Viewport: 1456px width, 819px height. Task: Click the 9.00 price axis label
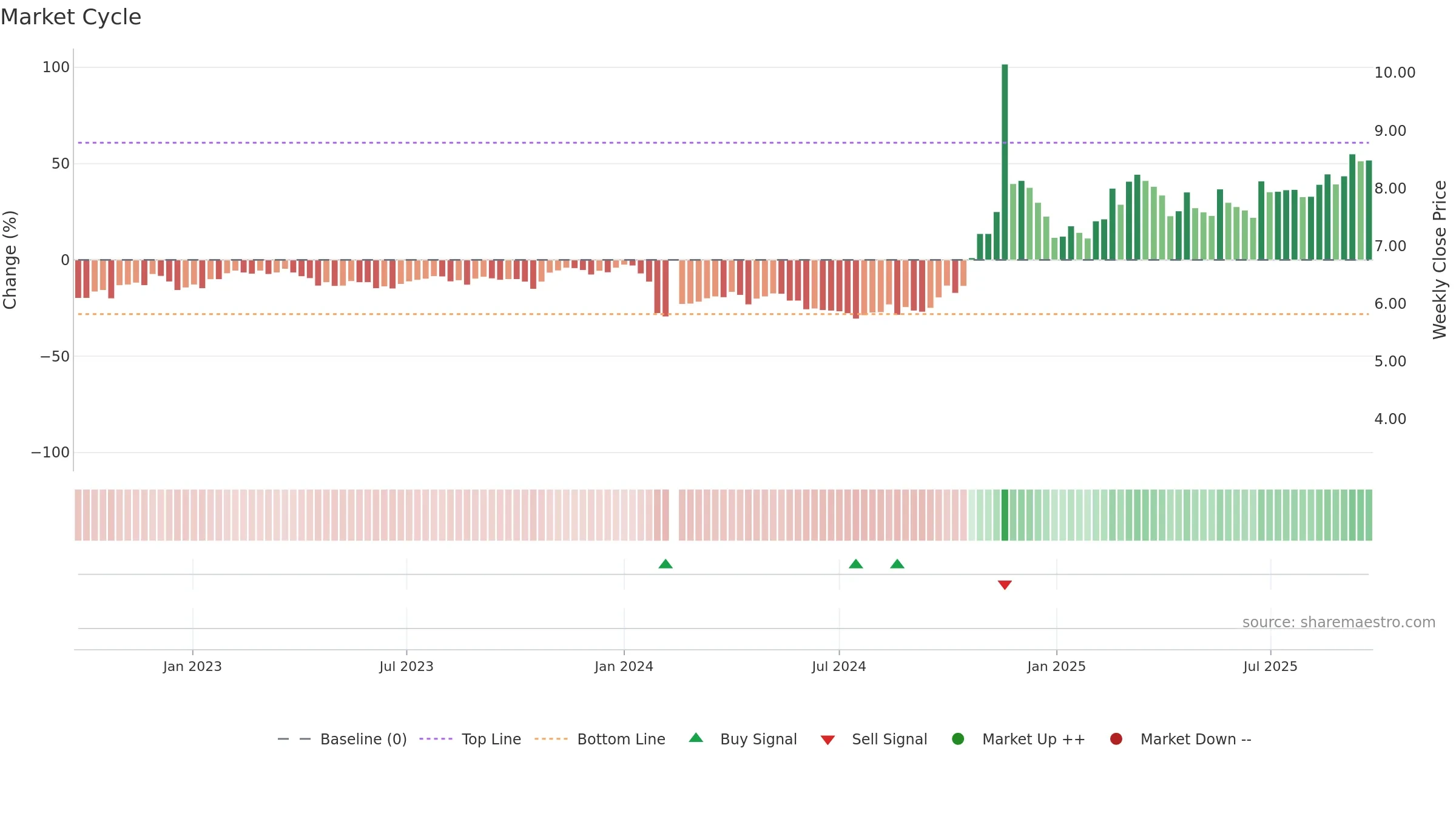1390,131
